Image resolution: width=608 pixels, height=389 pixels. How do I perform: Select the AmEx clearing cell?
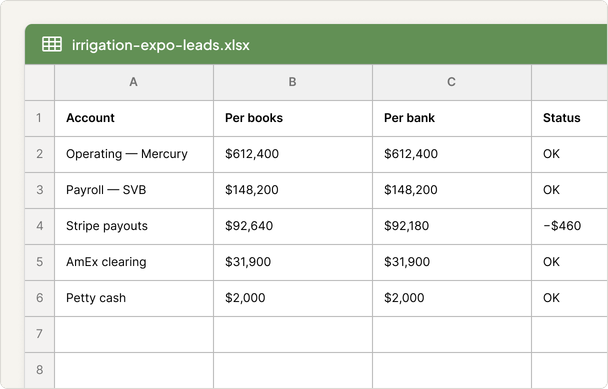134,263
